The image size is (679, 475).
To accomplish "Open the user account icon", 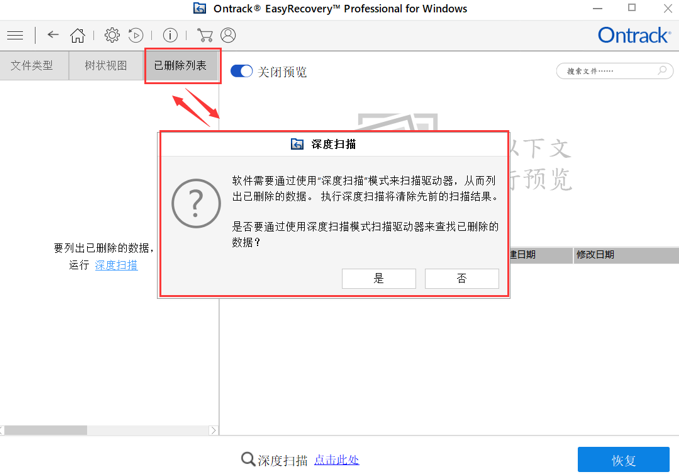I will pyautogui.click(x=228, y=35).
